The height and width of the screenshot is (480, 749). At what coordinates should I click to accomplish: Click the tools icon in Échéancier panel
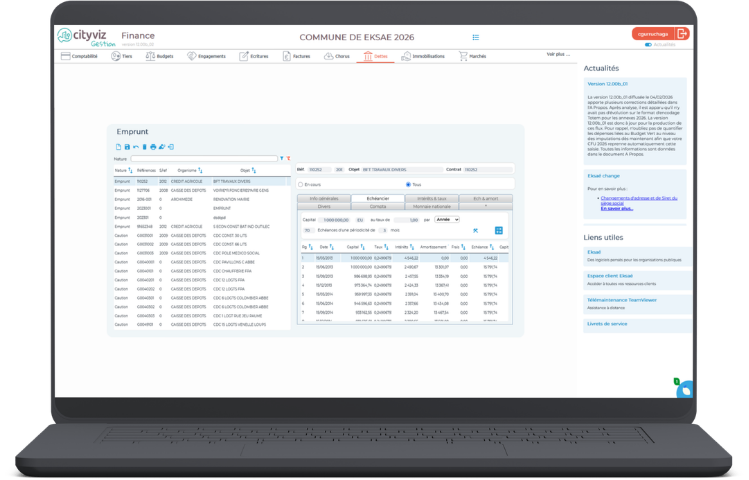point(476,231)
